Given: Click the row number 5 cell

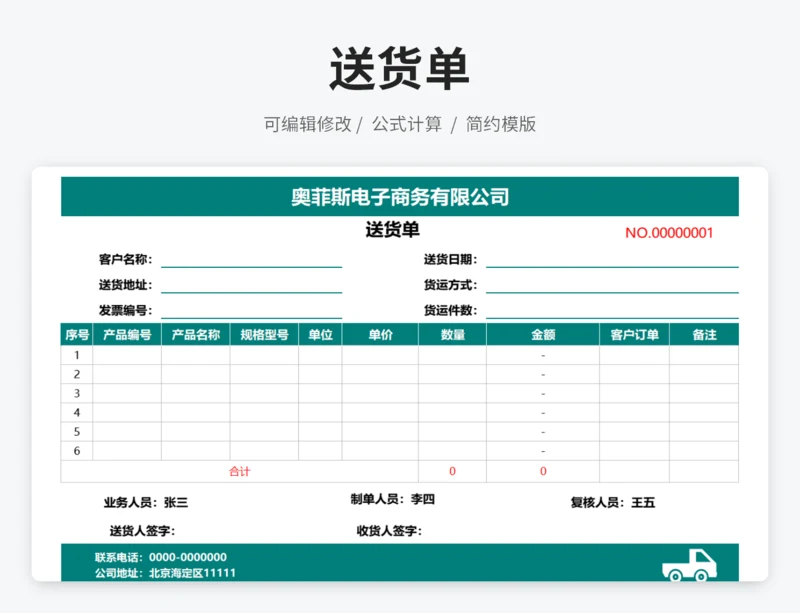Looking at the screenshot, I should point(77,432).
